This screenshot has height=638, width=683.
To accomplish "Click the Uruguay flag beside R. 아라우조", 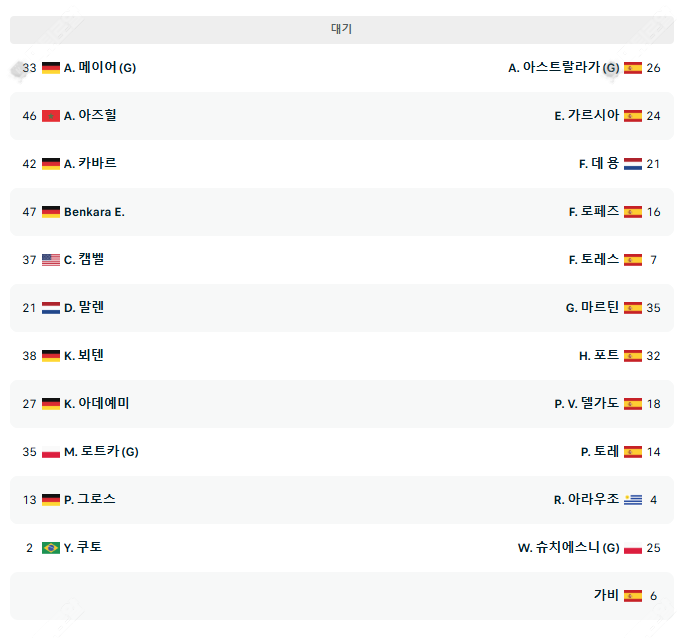I will tap(633, 500).
